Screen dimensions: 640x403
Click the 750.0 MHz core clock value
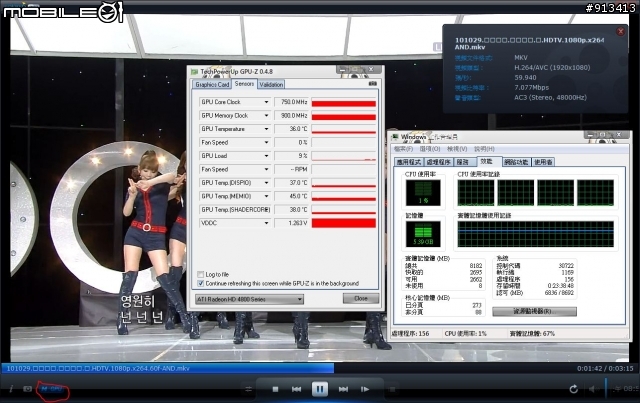coord(292,102)
